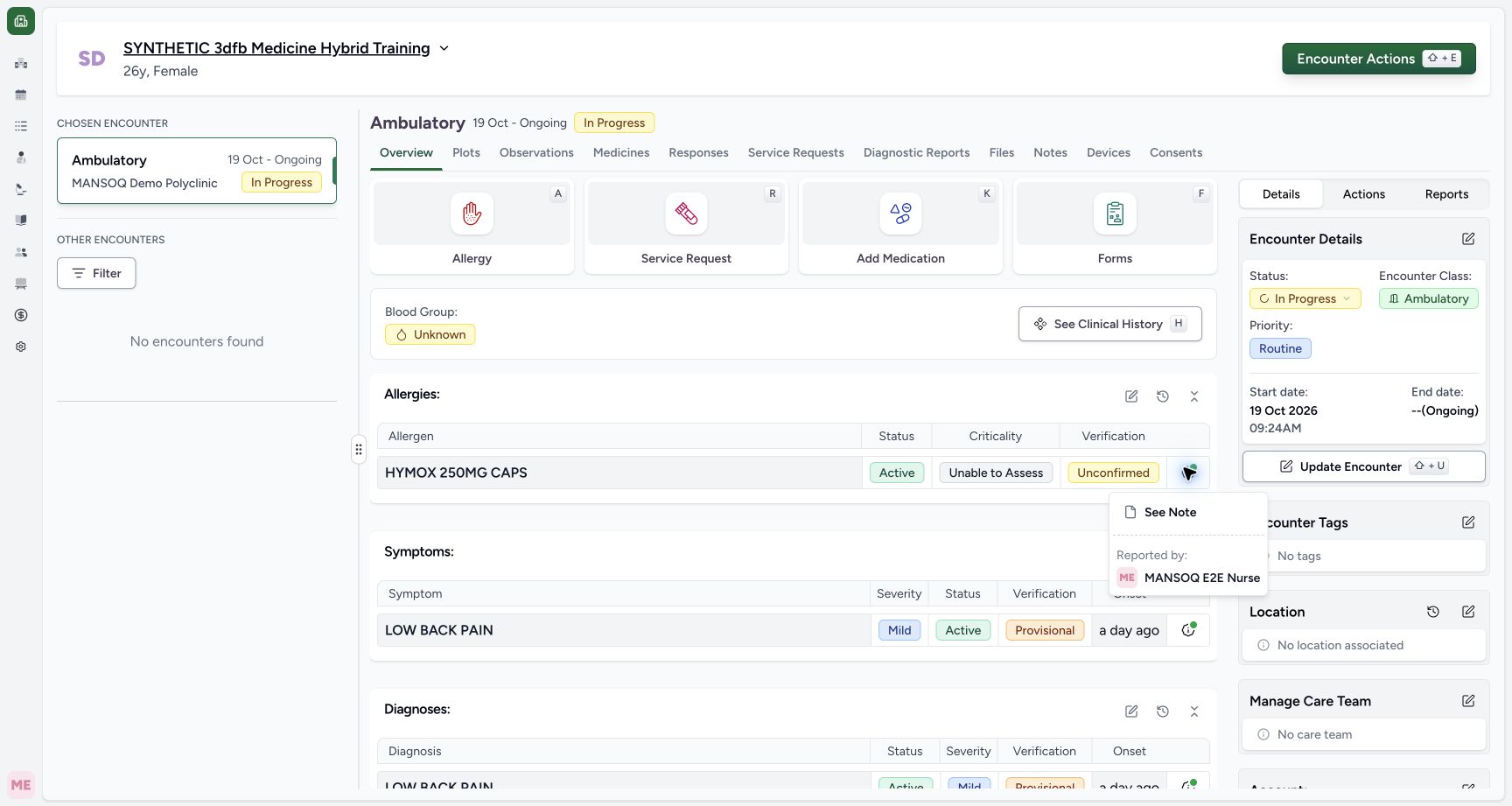Open the Service Request quick action
Screen dimensions: 1512x806
(686, 226)
